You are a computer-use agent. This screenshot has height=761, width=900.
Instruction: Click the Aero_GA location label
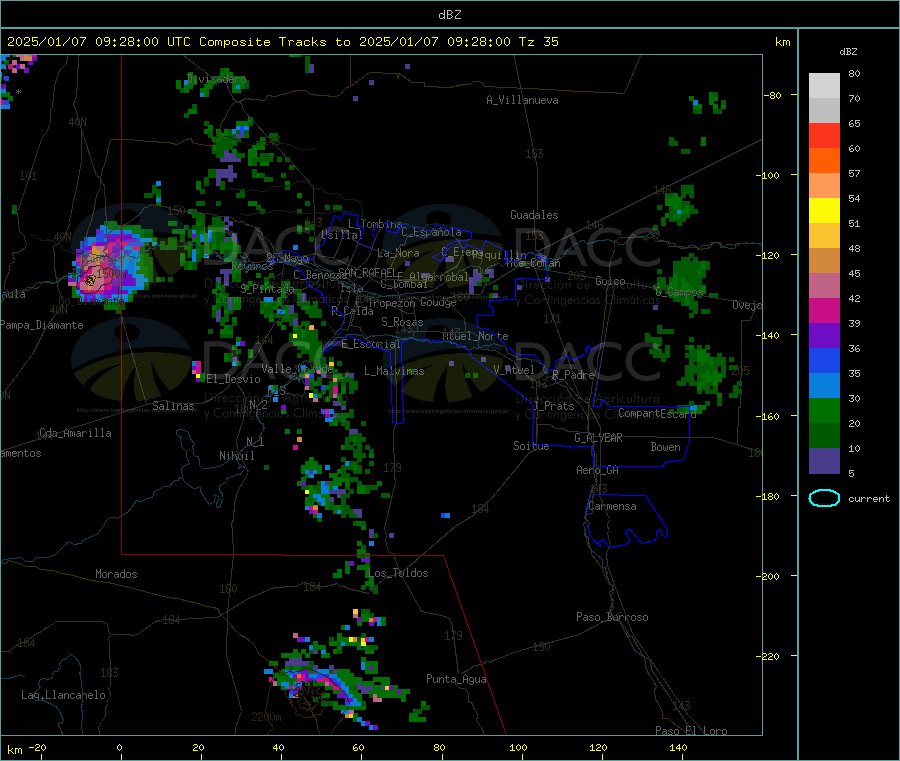(x=598, y=470)
